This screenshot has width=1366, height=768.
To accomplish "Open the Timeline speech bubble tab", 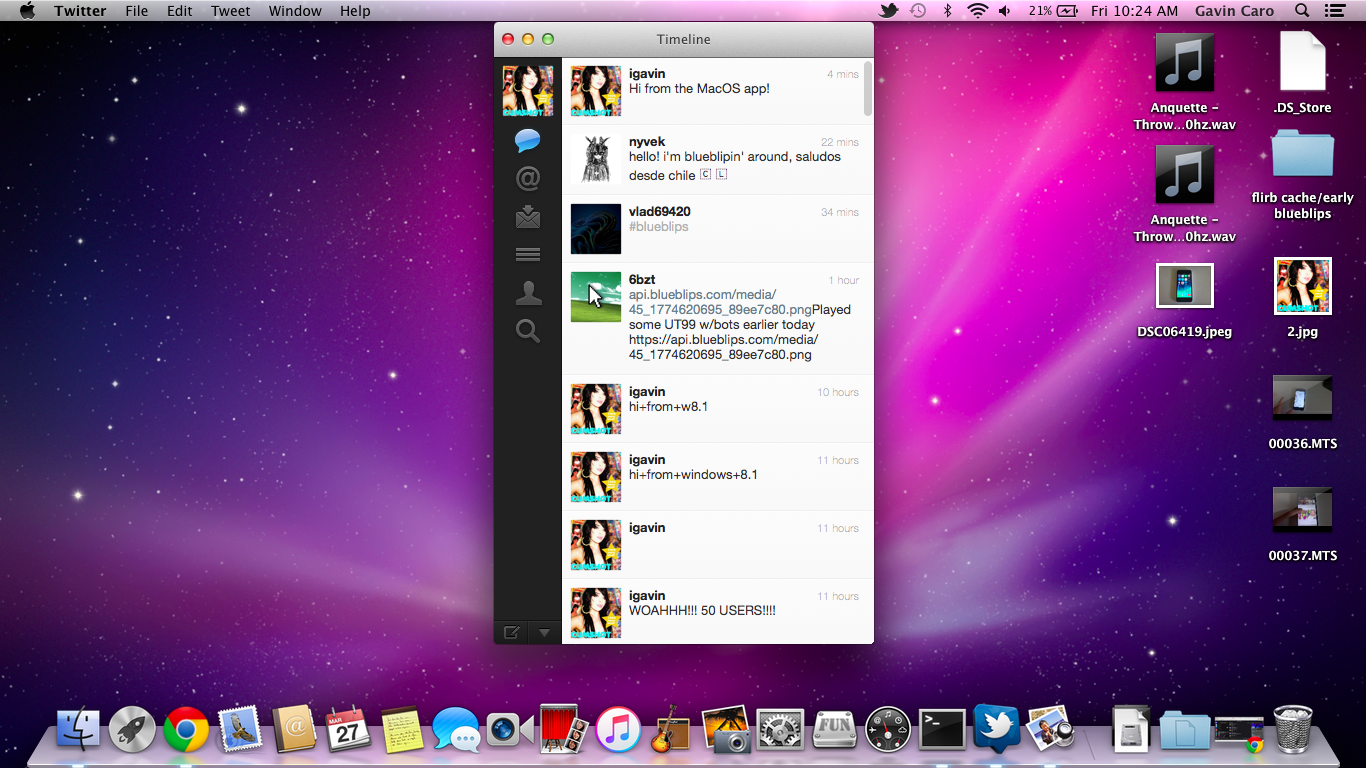I will point(527,140).
